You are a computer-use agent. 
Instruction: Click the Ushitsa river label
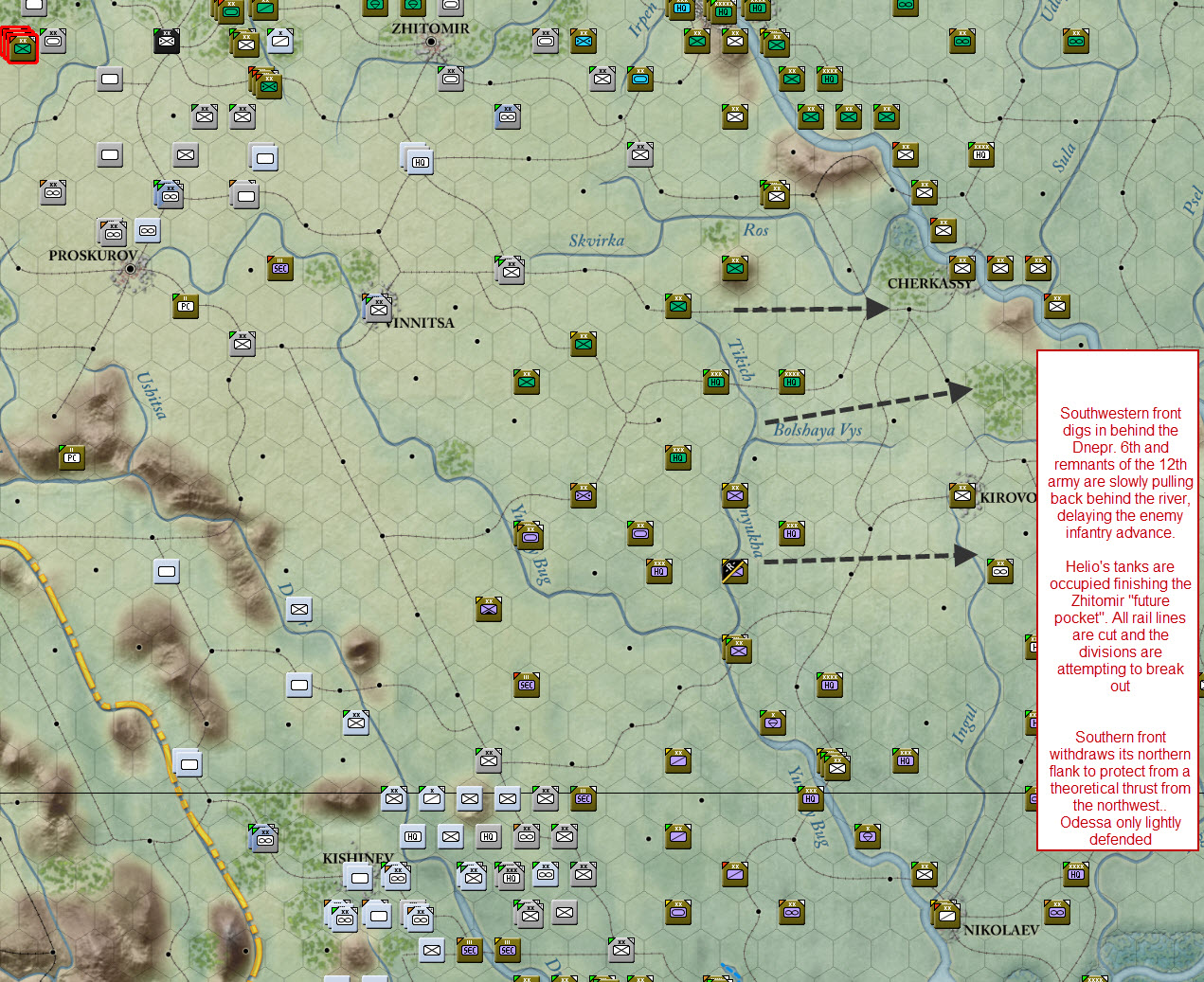click(x=152, y=395)
